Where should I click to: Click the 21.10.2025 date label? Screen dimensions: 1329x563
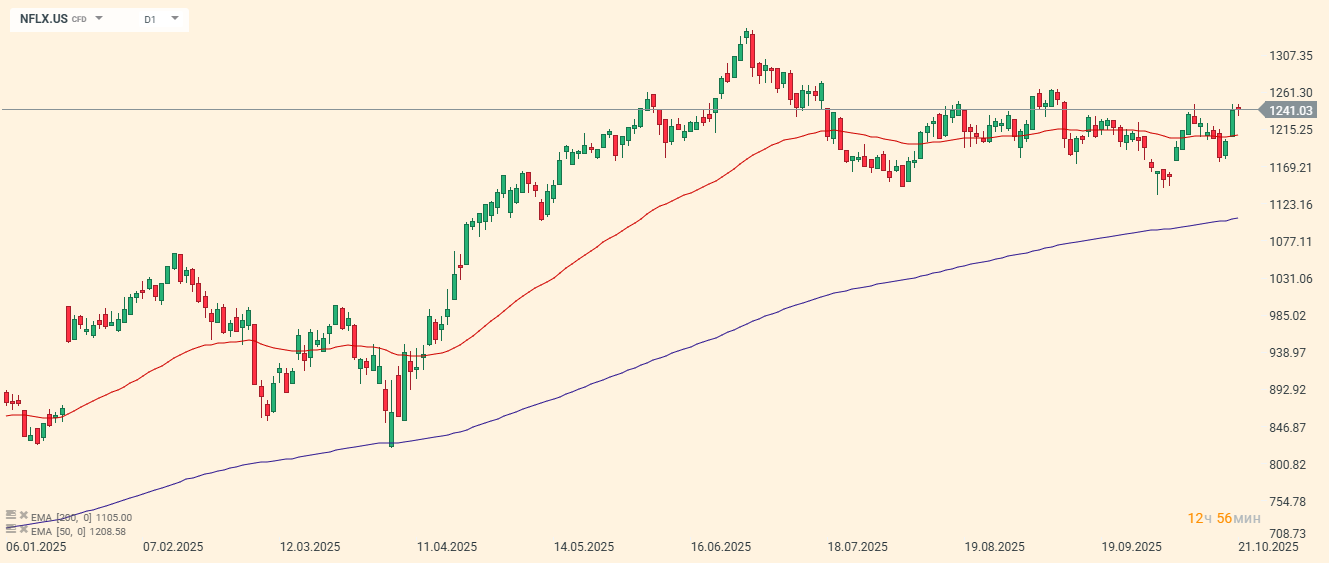click(x=1267, y=547)
